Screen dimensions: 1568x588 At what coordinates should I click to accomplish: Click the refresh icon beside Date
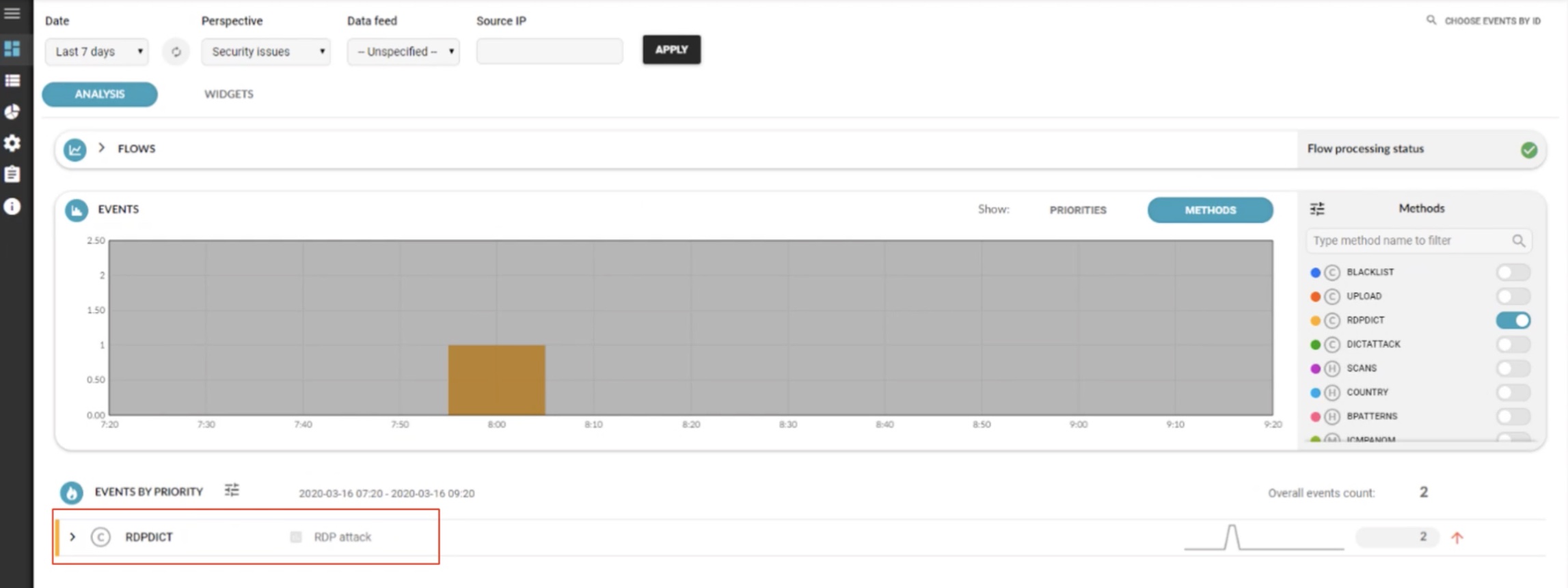coord(176,52)
